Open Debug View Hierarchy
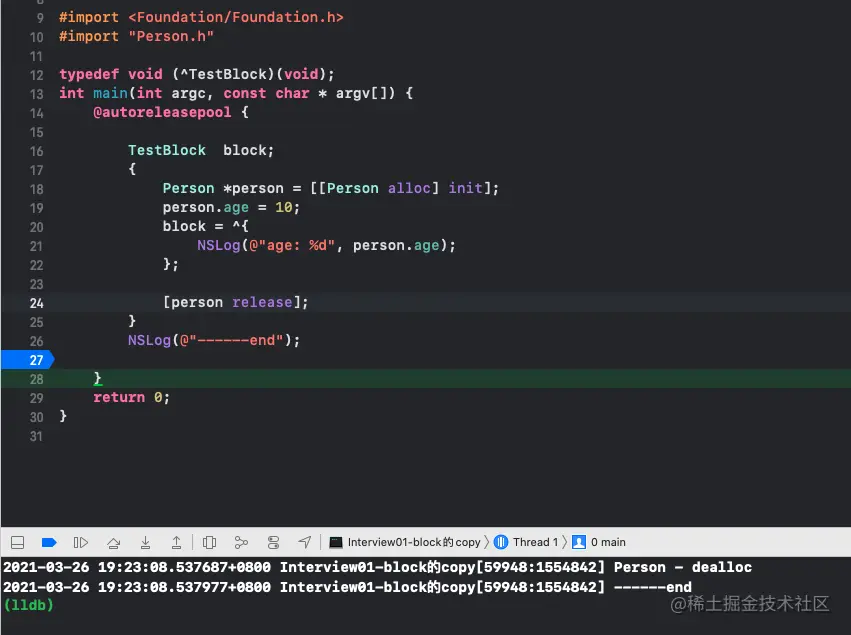This screenshot has height=635, width=851. pyautogui.click(x=209, y=542)
